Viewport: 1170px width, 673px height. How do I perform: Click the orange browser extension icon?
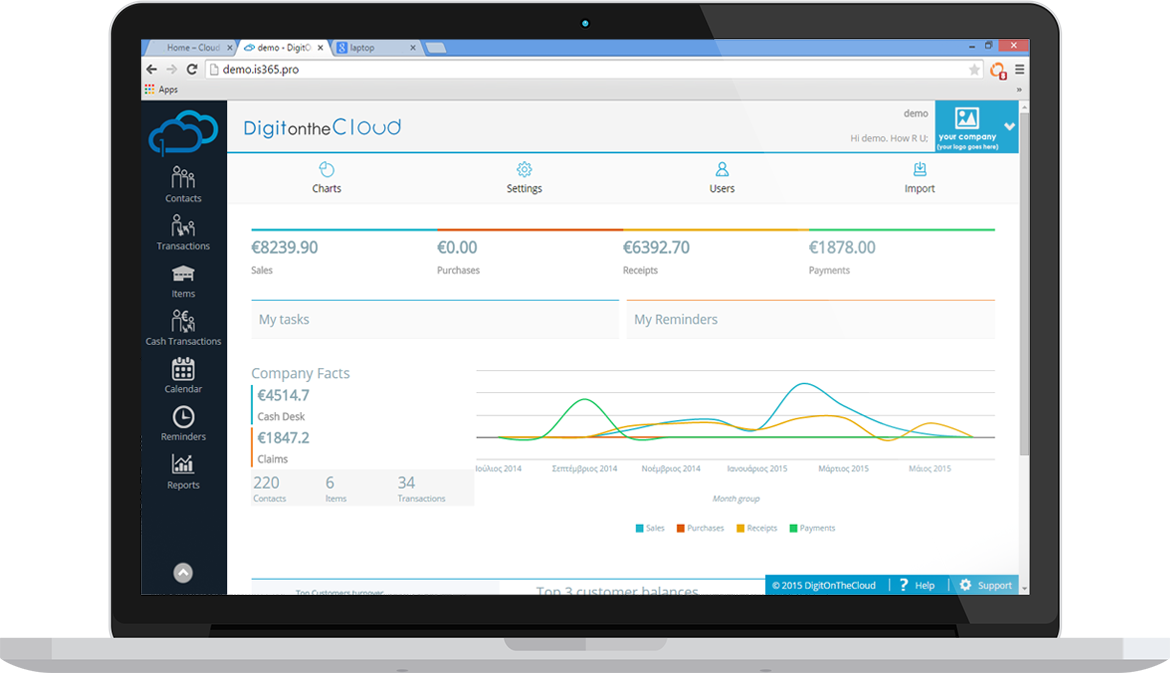[x=998, y=70]
